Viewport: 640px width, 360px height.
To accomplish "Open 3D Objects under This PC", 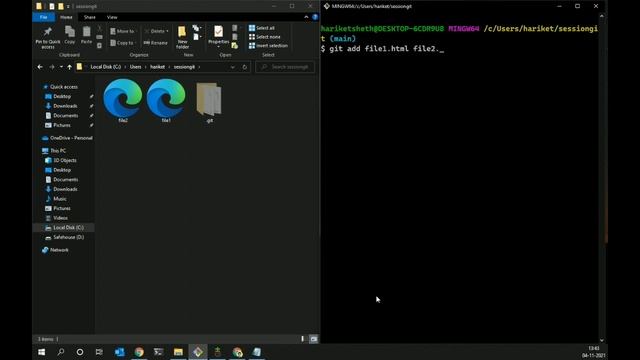I will [60, 160].
